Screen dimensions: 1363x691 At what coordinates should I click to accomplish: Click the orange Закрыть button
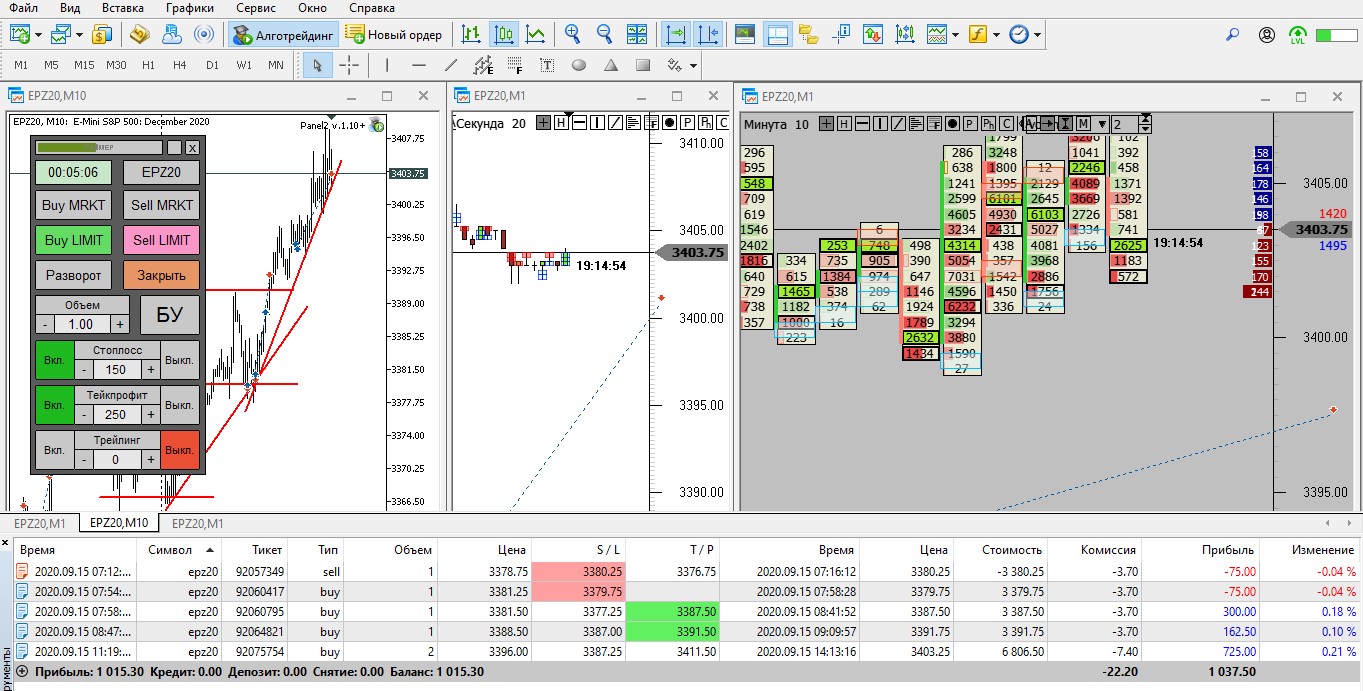(x=161, y=274)
